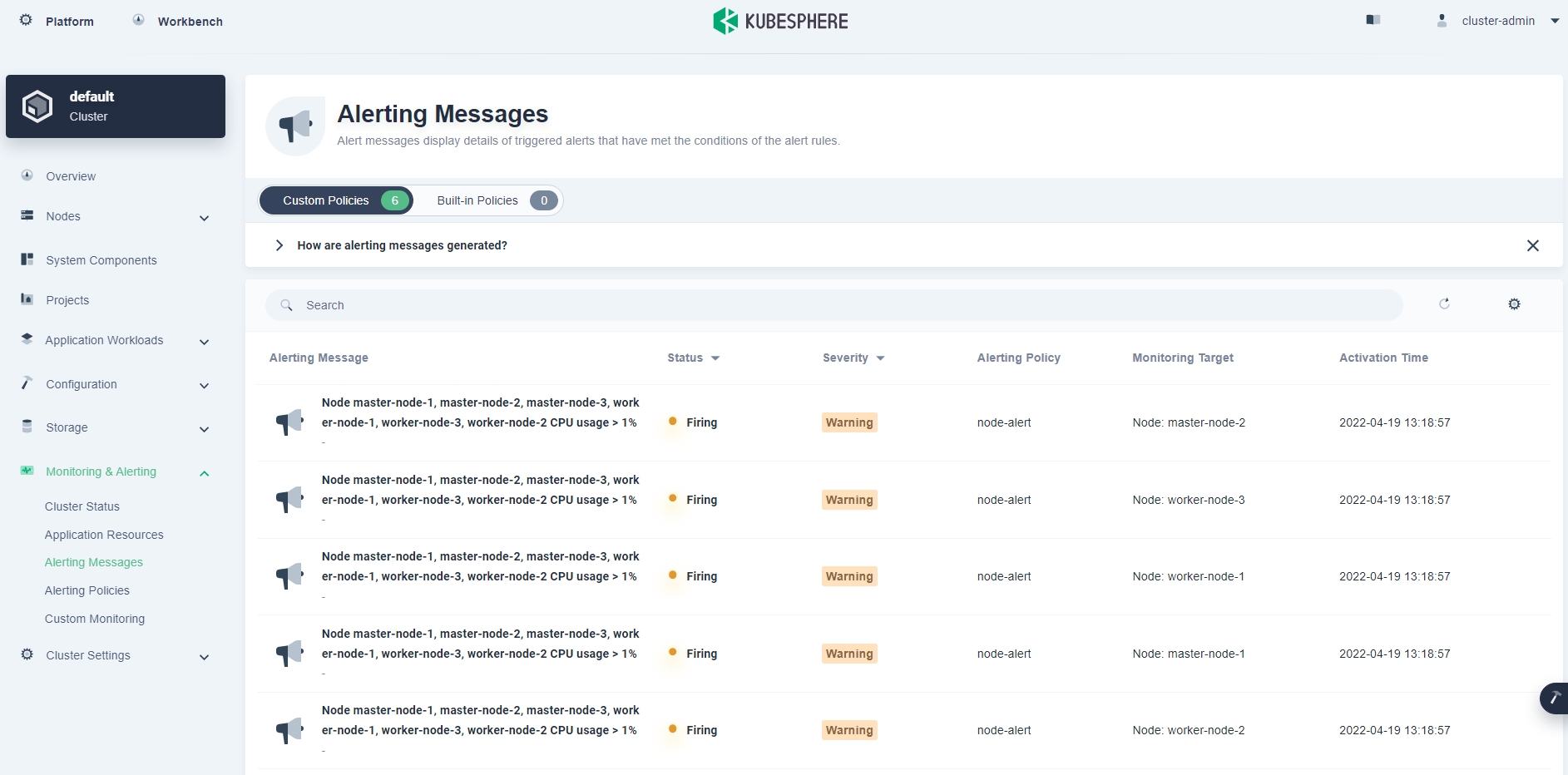This screenshot has height=775, width=1568.
Task: Click the refresh icon beside the search bar
Action: (1444, 304)
